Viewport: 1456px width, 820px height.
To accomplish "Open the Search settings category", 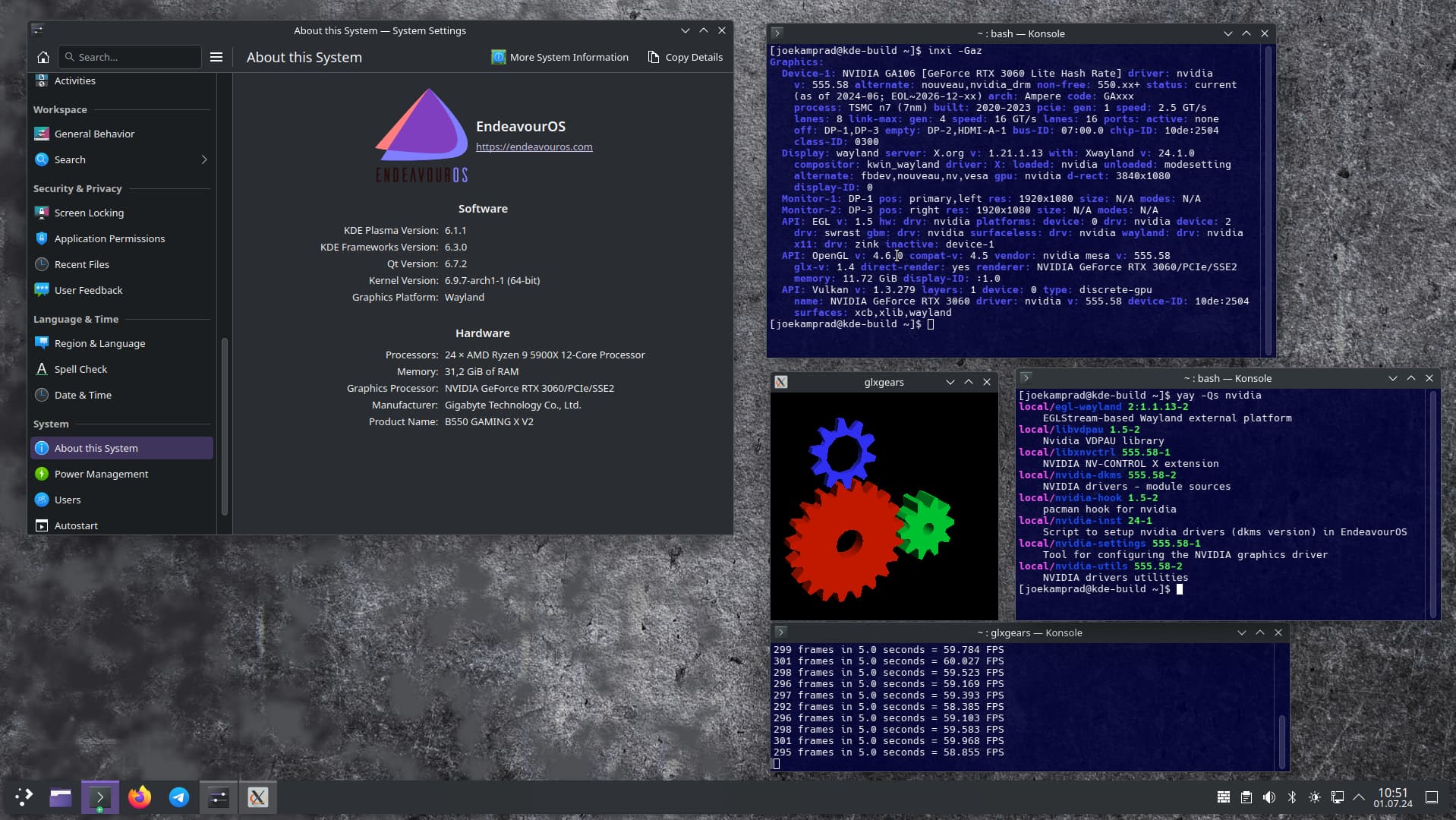I will click(x=121, y=159).
